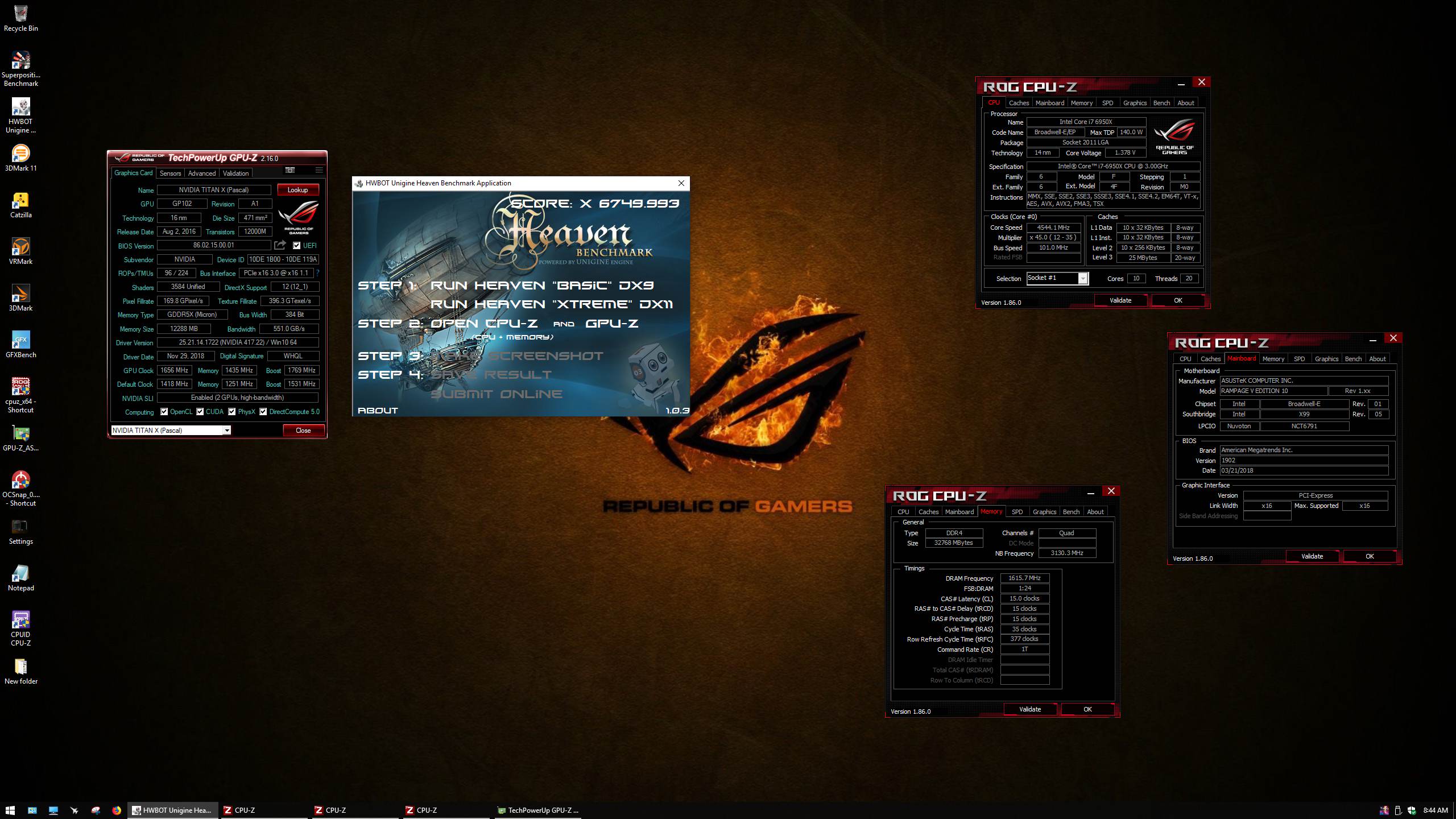Click Run Heaven "Basic" DX9
Viewport: 1456px width, 819px height.
541,286
